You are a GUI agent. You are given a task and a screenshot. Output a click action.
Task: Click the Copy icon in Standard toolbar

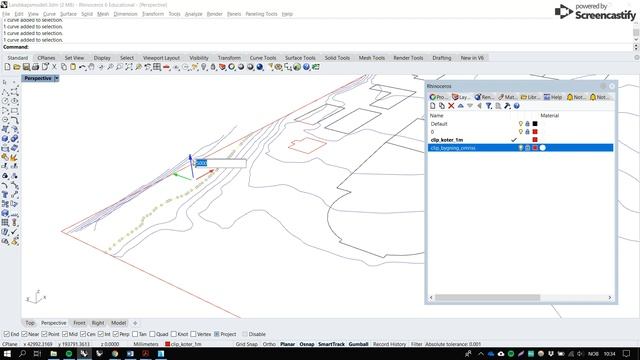click(64, 67)
